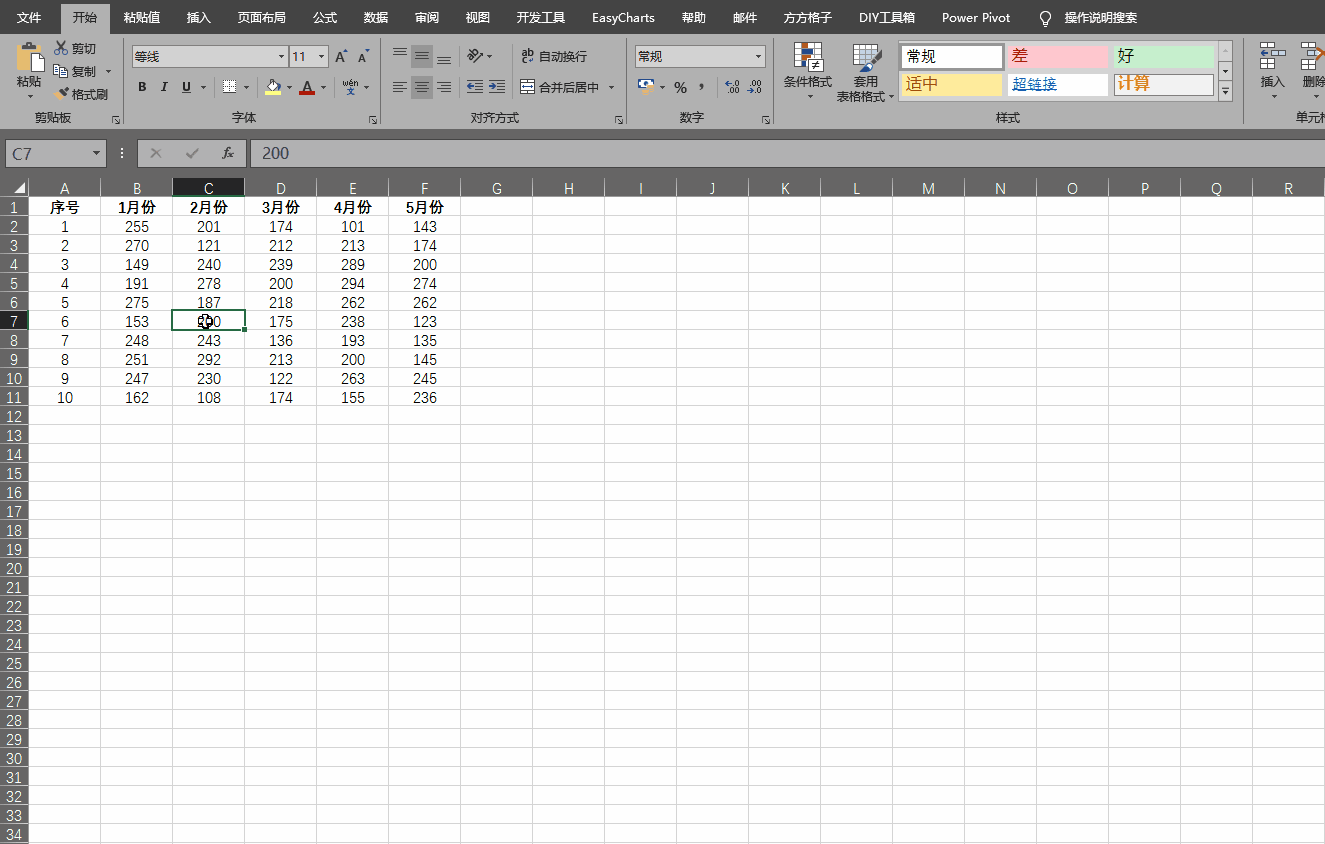Activate the Format Painter (格式刷)
Viewport: 1325px width, 844px height.
[x=81, y=94]
